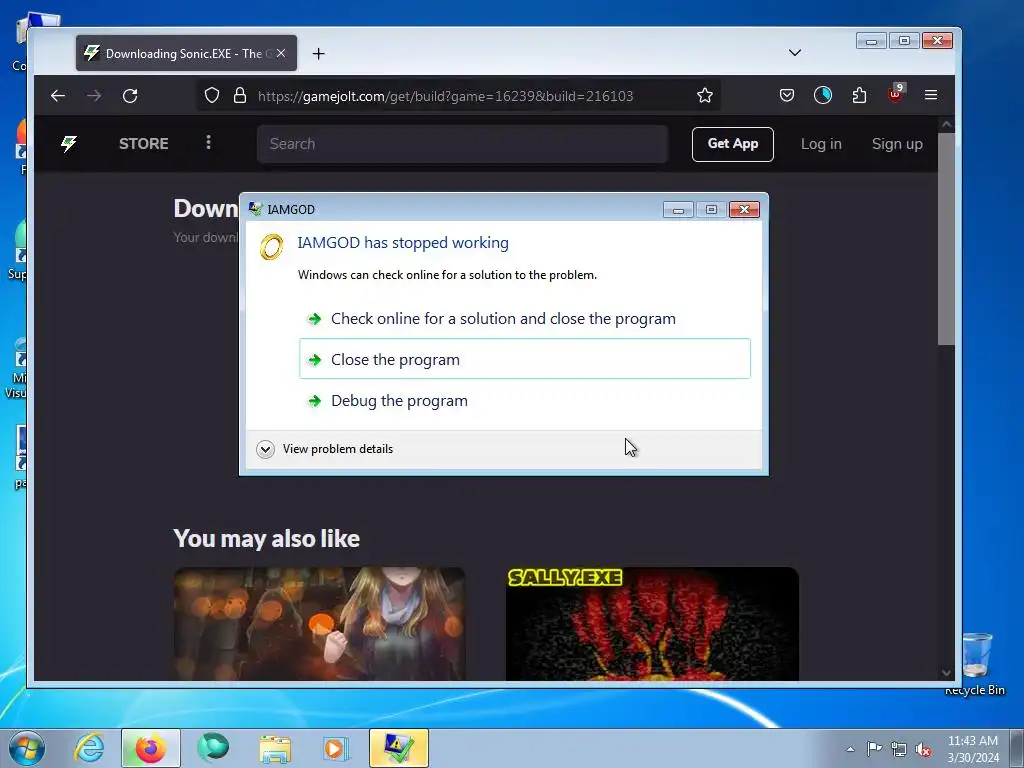The width and height of the screenshot is (1024, 768).
Task: Select the Recycle Bin desktop icon
Action: [x=976, y=664]
